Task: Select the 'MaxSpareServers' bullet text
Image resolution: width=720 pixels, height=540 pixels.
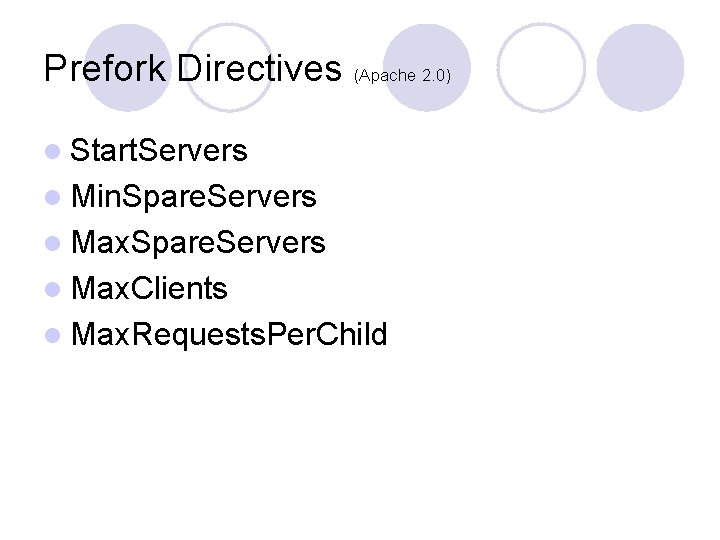Action: 198,242
